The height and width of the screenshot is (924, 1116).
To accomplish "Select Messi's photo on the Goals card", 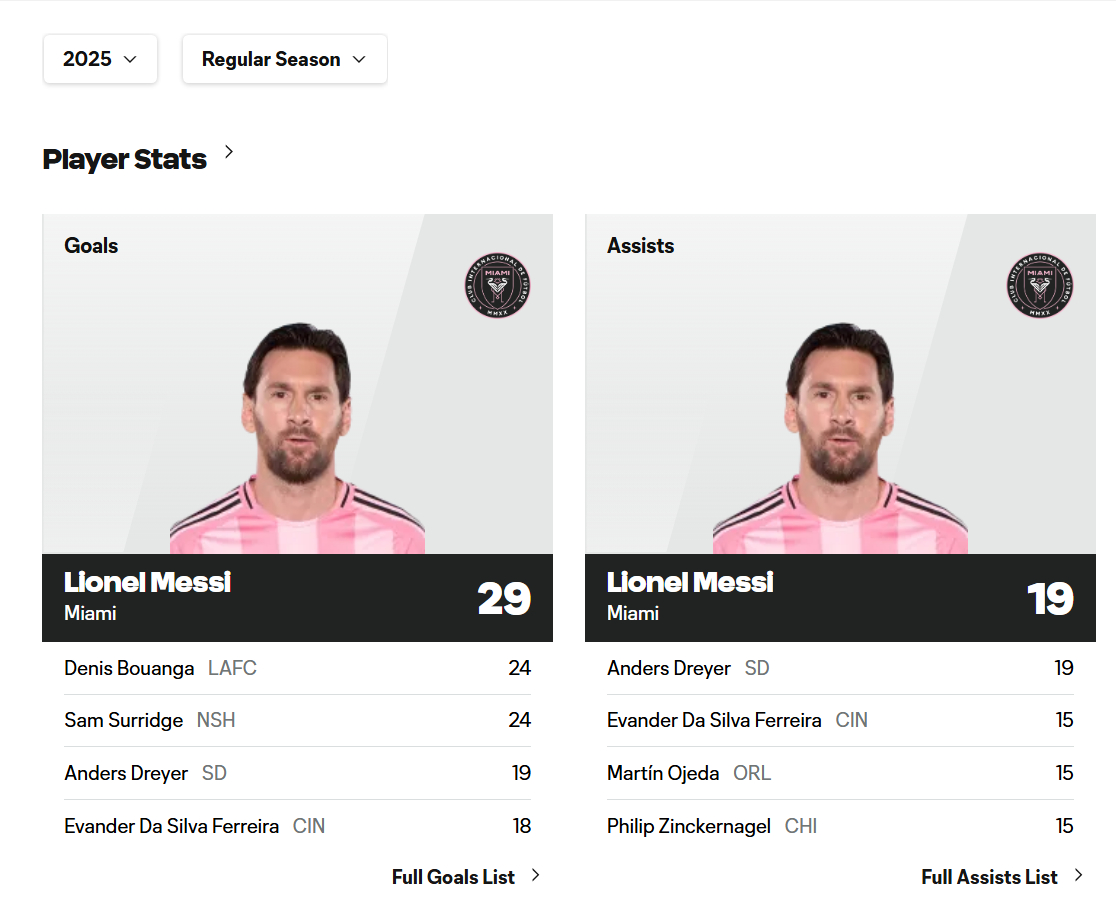I will (x=297, y=440).
